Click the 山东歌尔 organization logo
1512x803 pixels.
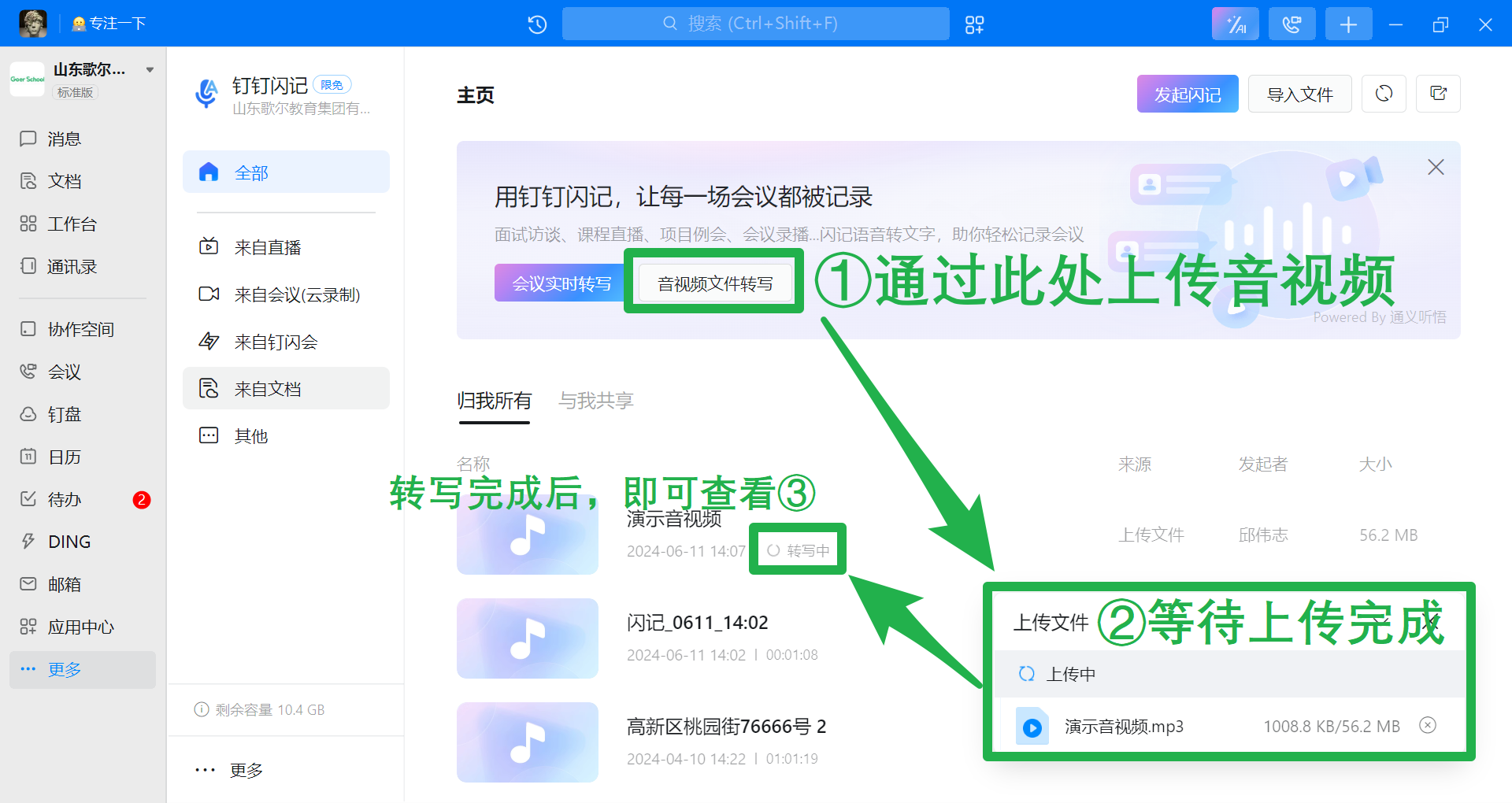pos(27,80)
